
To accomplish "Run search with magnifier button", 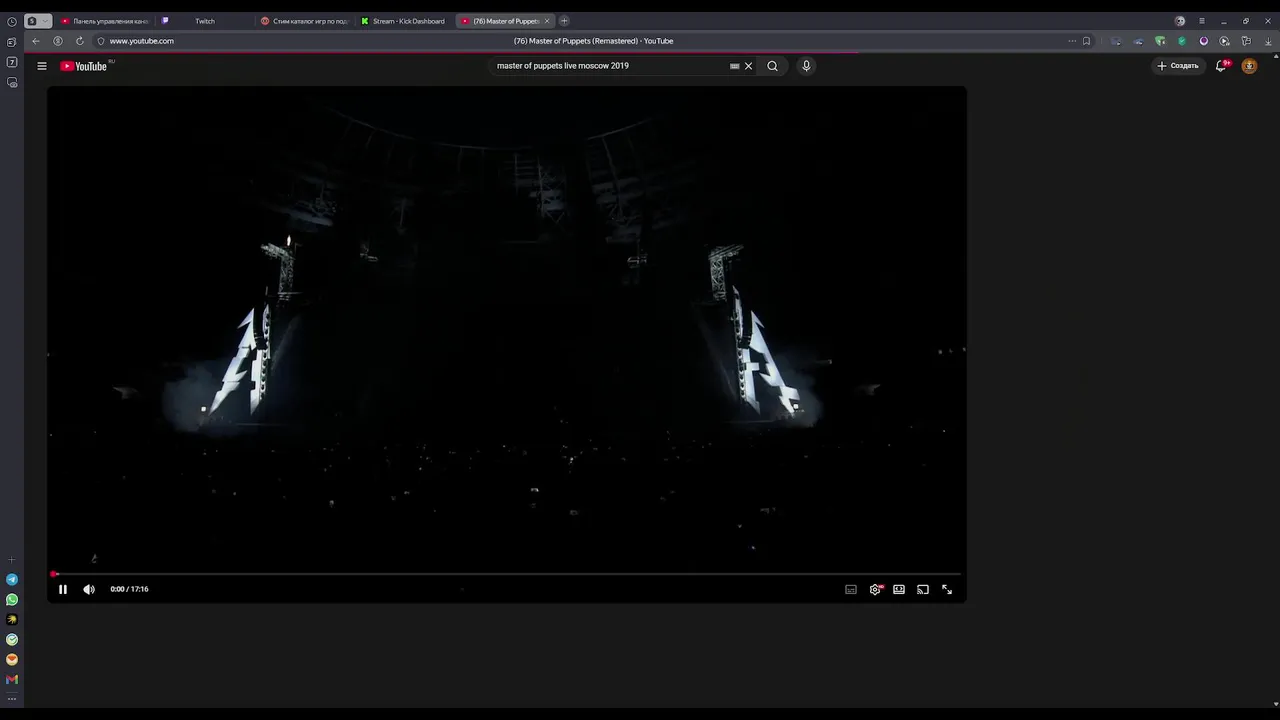I will [772, 66].
